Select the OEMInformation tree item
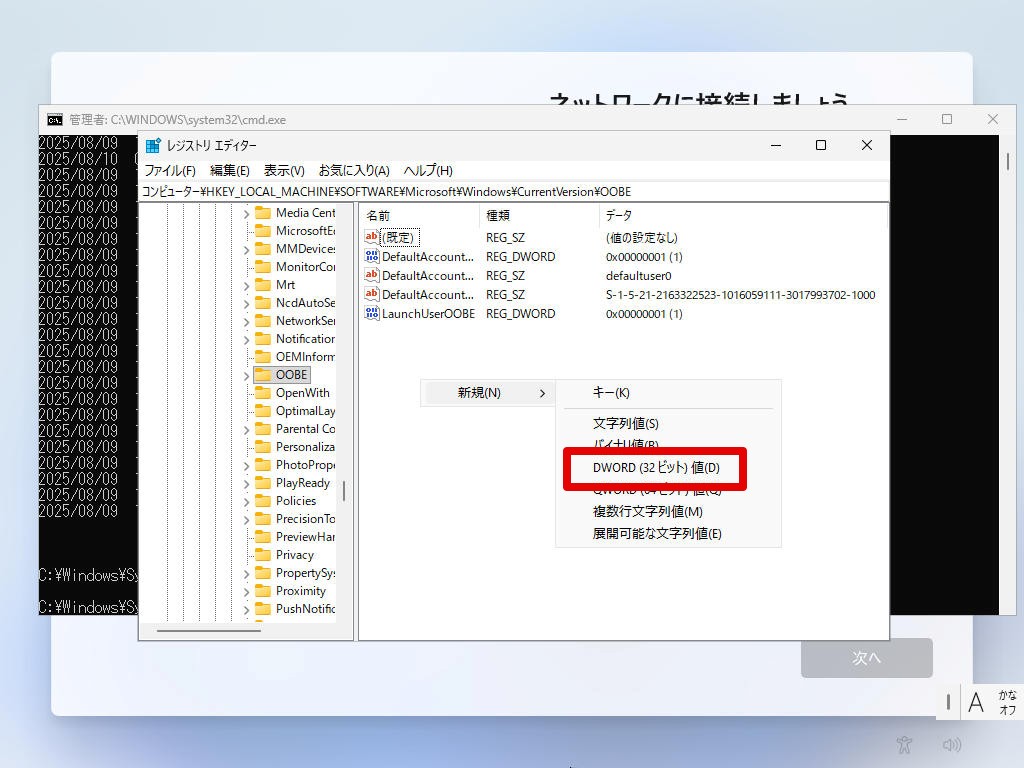1024x768 pixels. click(x=305, y=357)
